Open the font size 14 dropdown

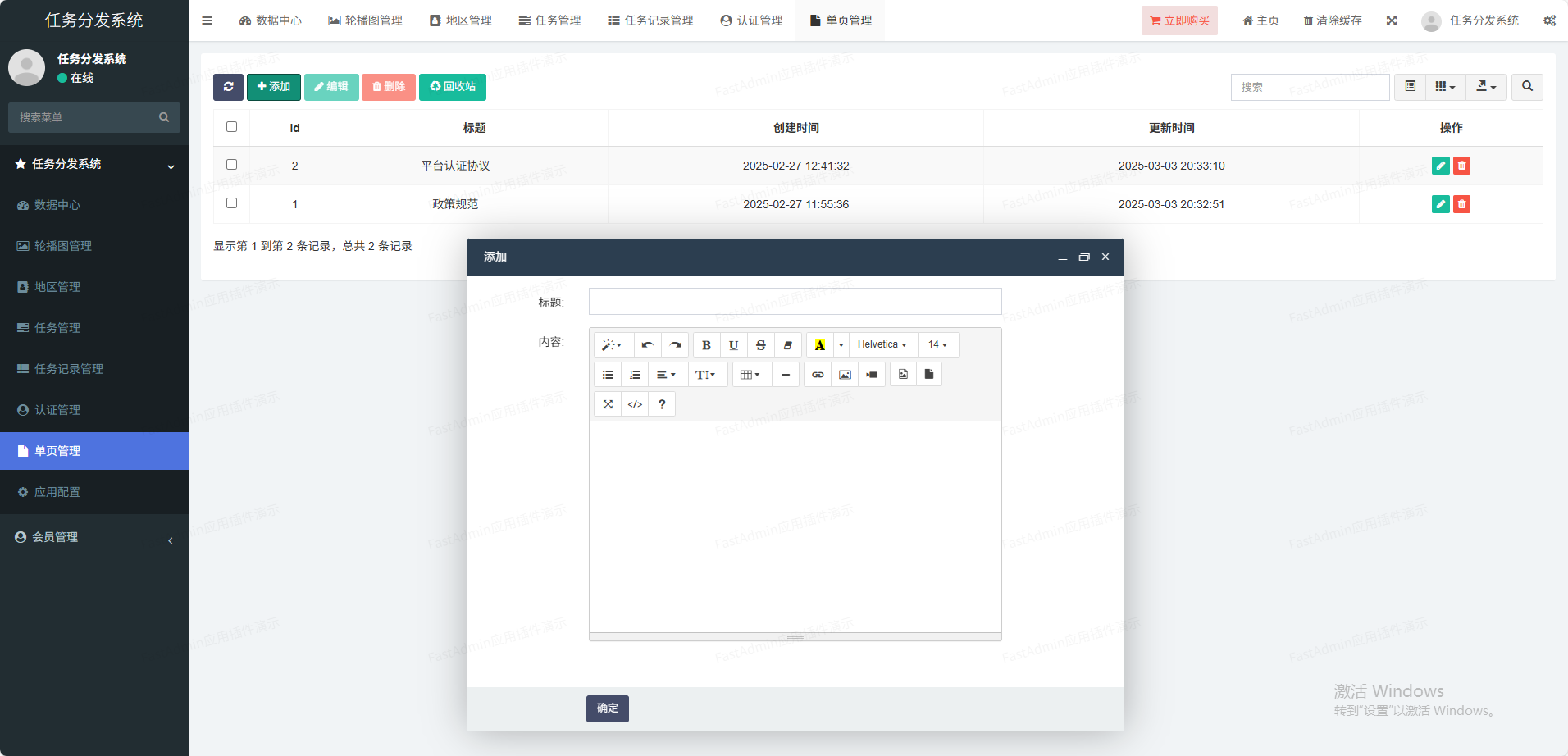pos(937,345)
